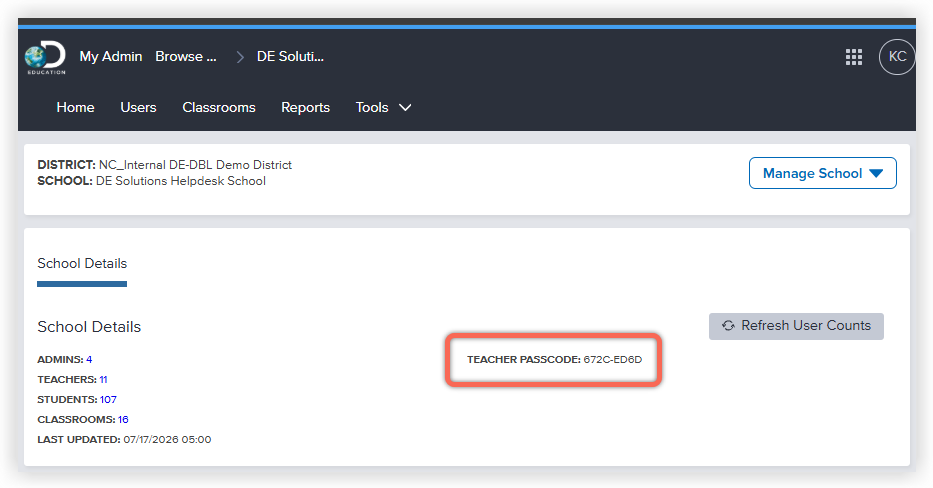
Task: Open the KC user profile avatar
Action: point(897,57)
